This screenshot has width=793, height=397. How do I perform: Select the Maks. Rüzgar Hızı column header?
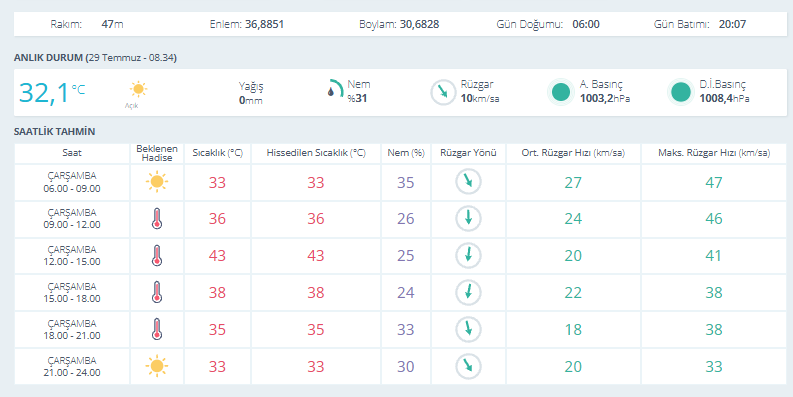point(714,153)
